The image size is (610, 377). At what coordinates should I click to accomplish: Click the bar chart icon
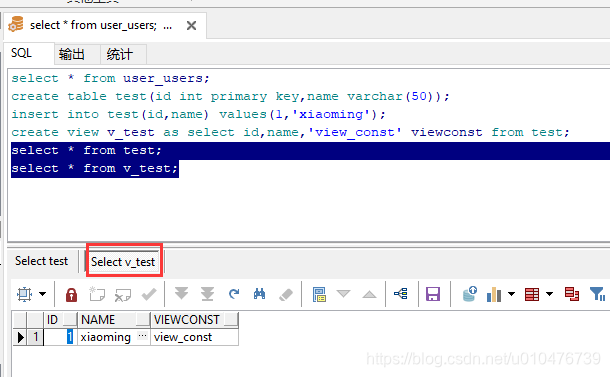494,295
